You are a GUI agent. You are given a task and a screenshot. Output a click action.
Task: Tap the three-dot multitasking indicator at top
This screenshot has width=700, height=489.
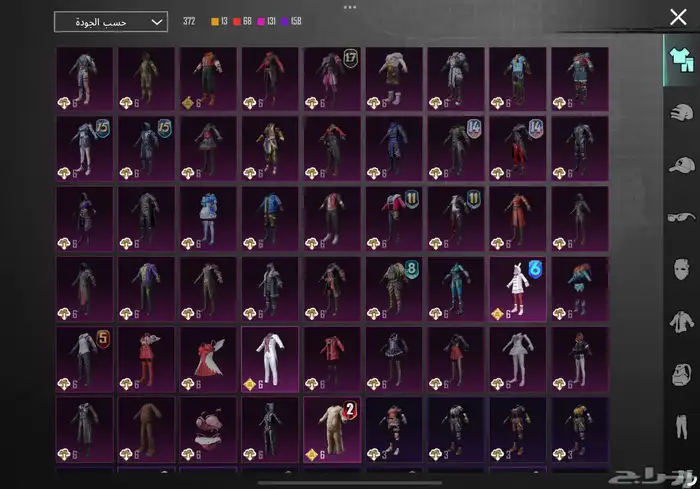(350, 7)
